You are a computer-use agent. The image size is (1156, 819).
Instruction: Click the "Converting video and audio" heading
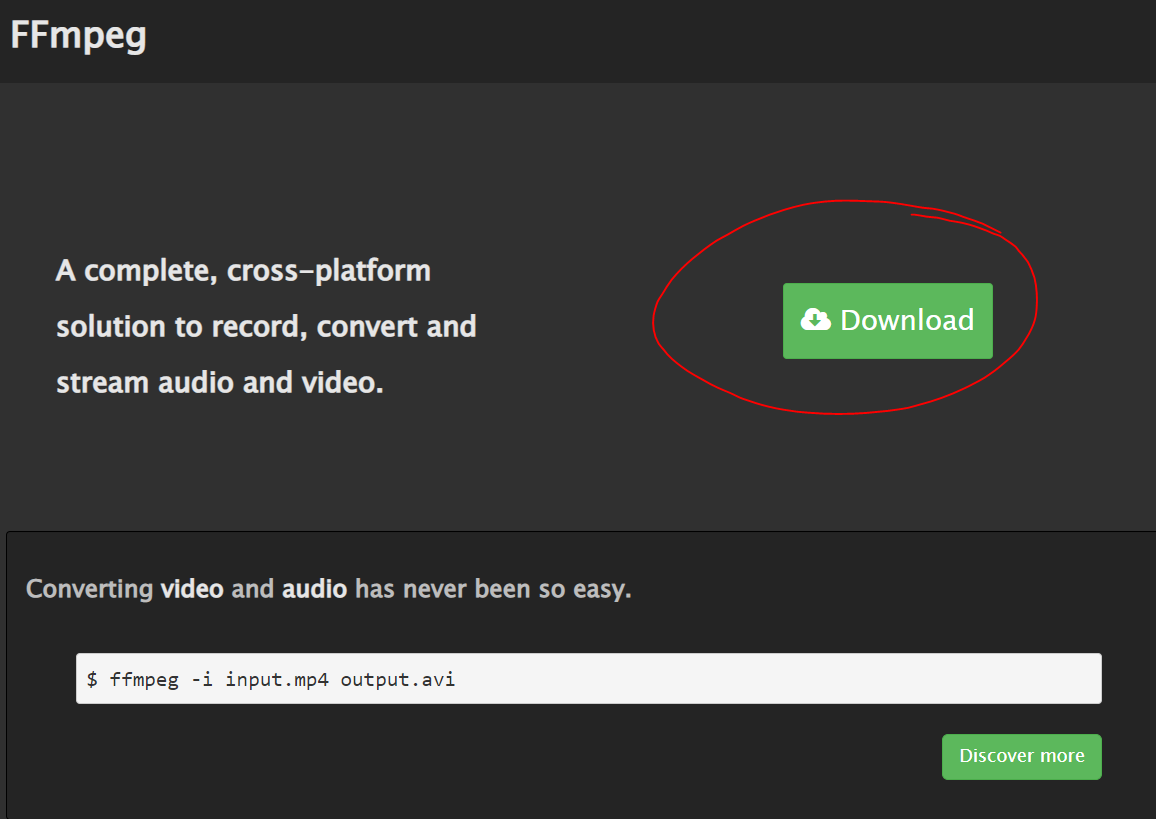(x=329, y=589)
